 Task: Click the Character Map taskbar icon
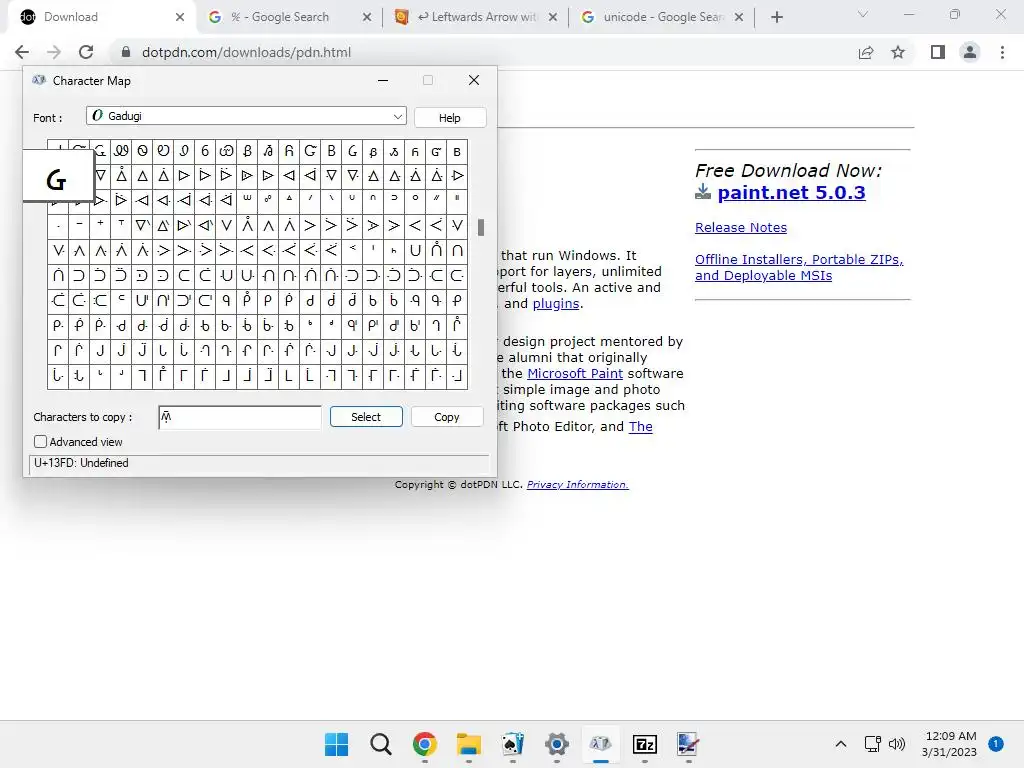coord(601,744)
